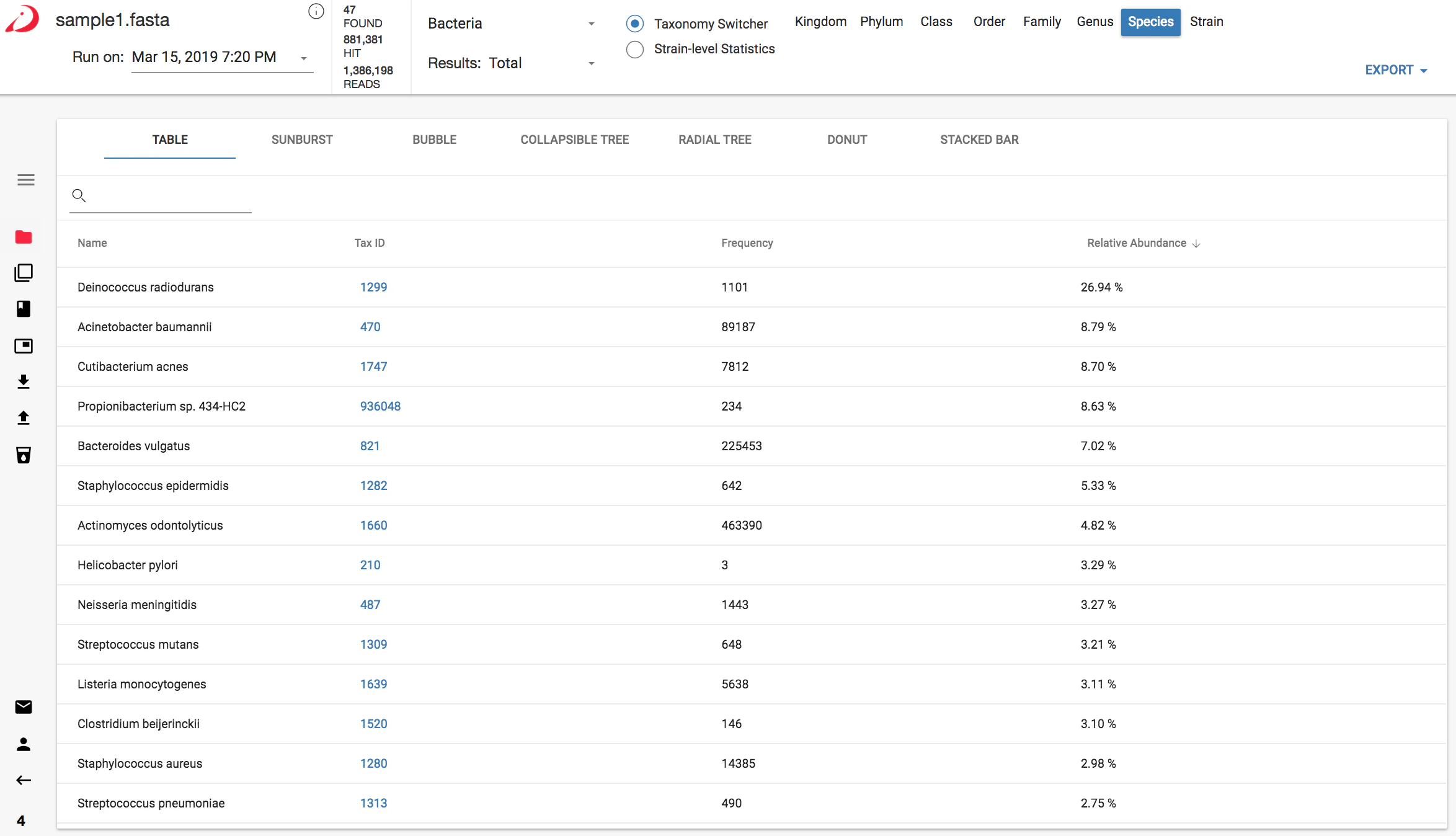Open Tax ID 1299 for Deinococcus radiodurans

[373, 287]
